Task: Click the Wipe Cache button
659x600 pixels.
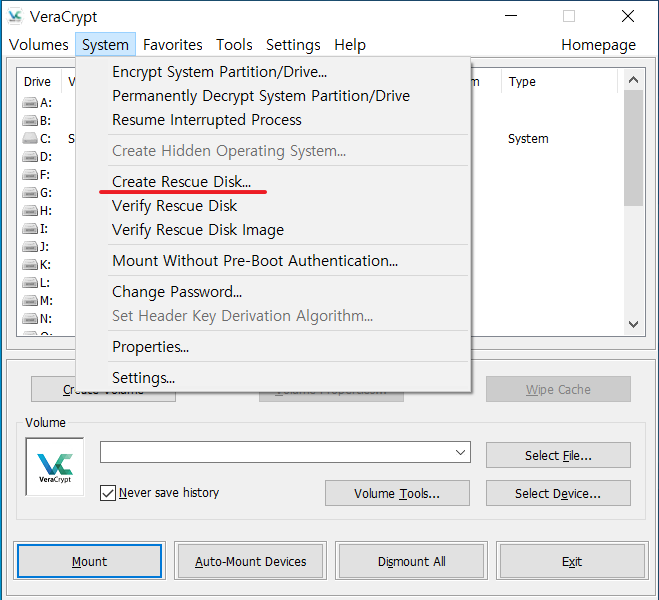Action: (558, 389)
